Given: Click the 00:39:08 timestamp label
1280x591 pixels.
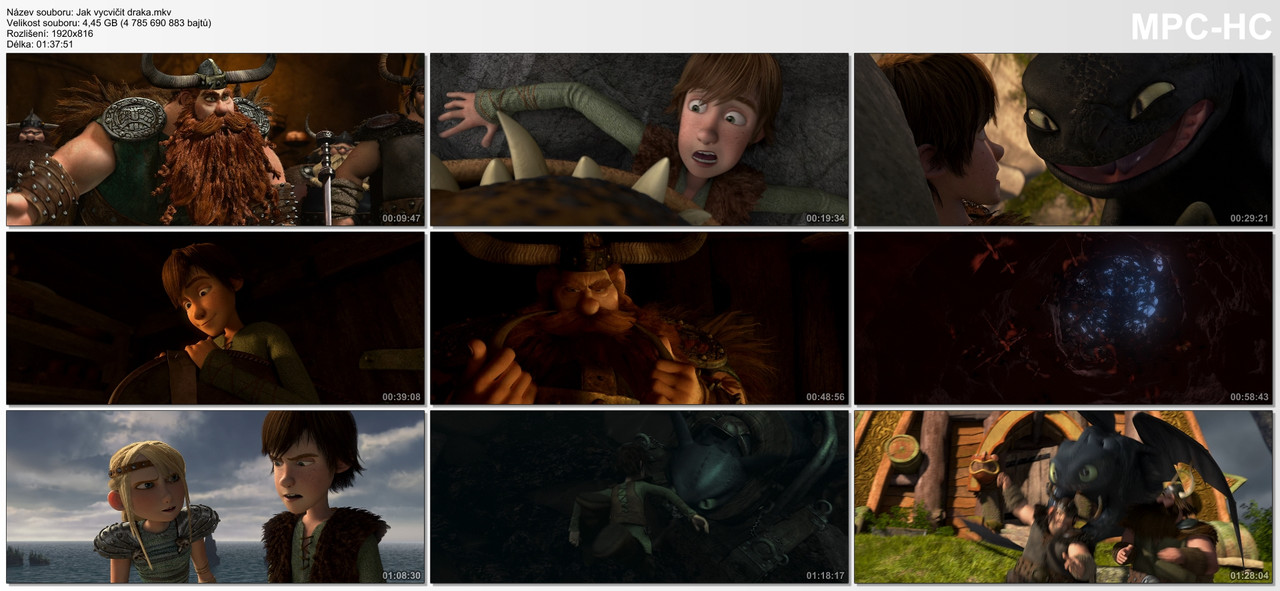Looking at the screenshot, I should point(401,397).
